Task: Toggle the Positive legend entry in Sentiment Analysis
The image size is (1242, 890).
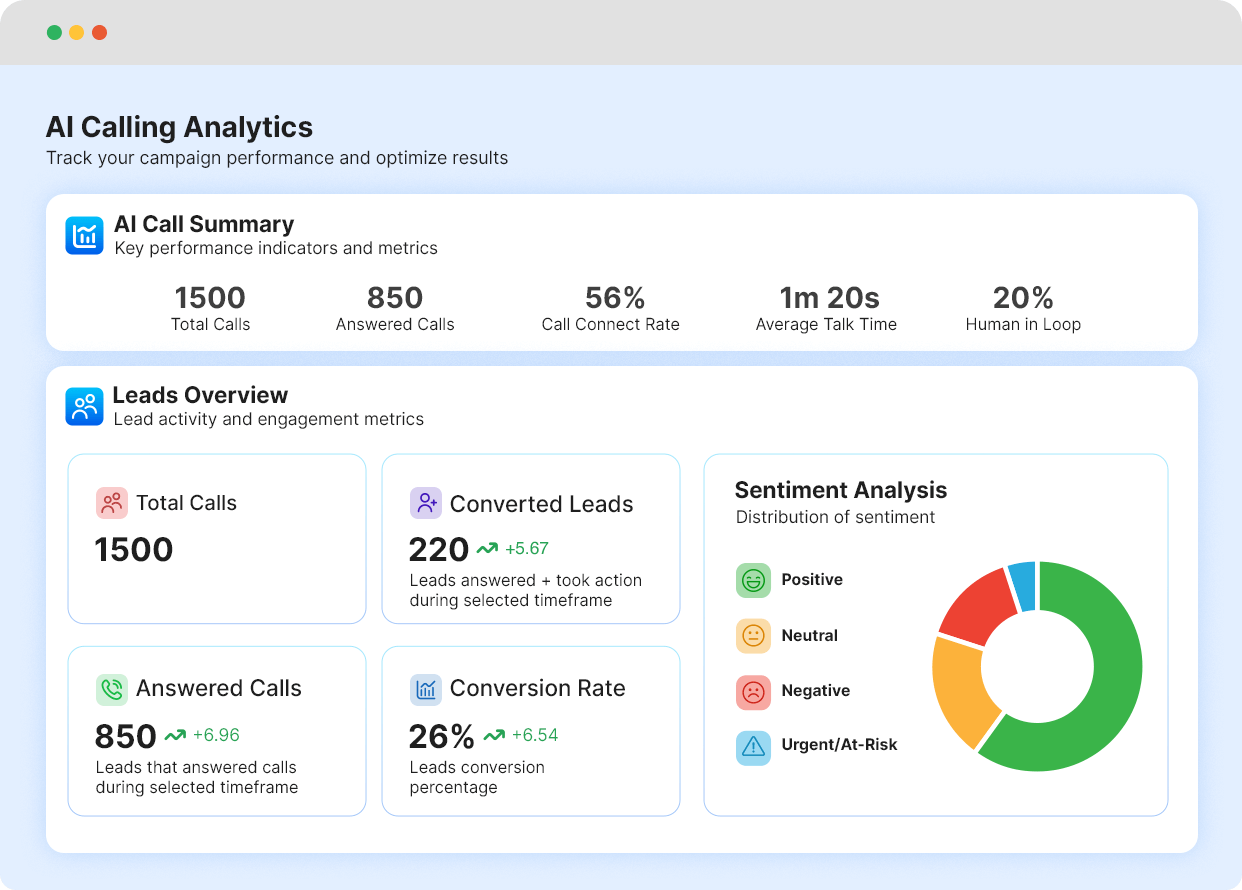Action: pyautogui.click(x=813, y=580)
